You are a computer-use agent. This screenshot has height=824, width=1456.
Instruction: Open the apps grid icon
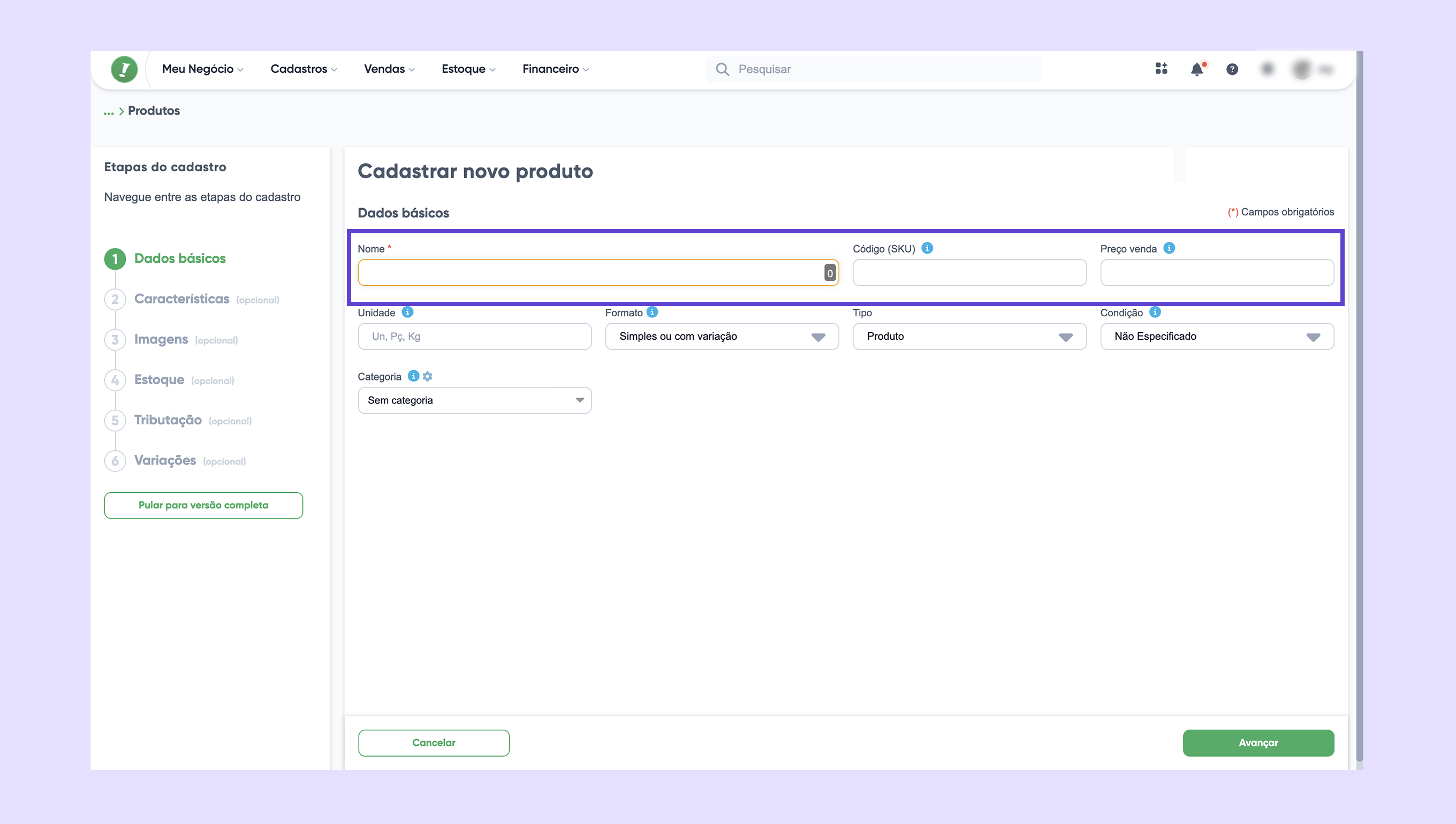pyautogui.click(x=1161, y=69)
